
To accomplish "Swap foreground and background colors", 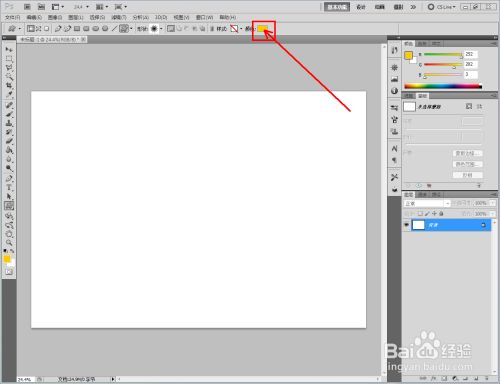I will [12, 251].
